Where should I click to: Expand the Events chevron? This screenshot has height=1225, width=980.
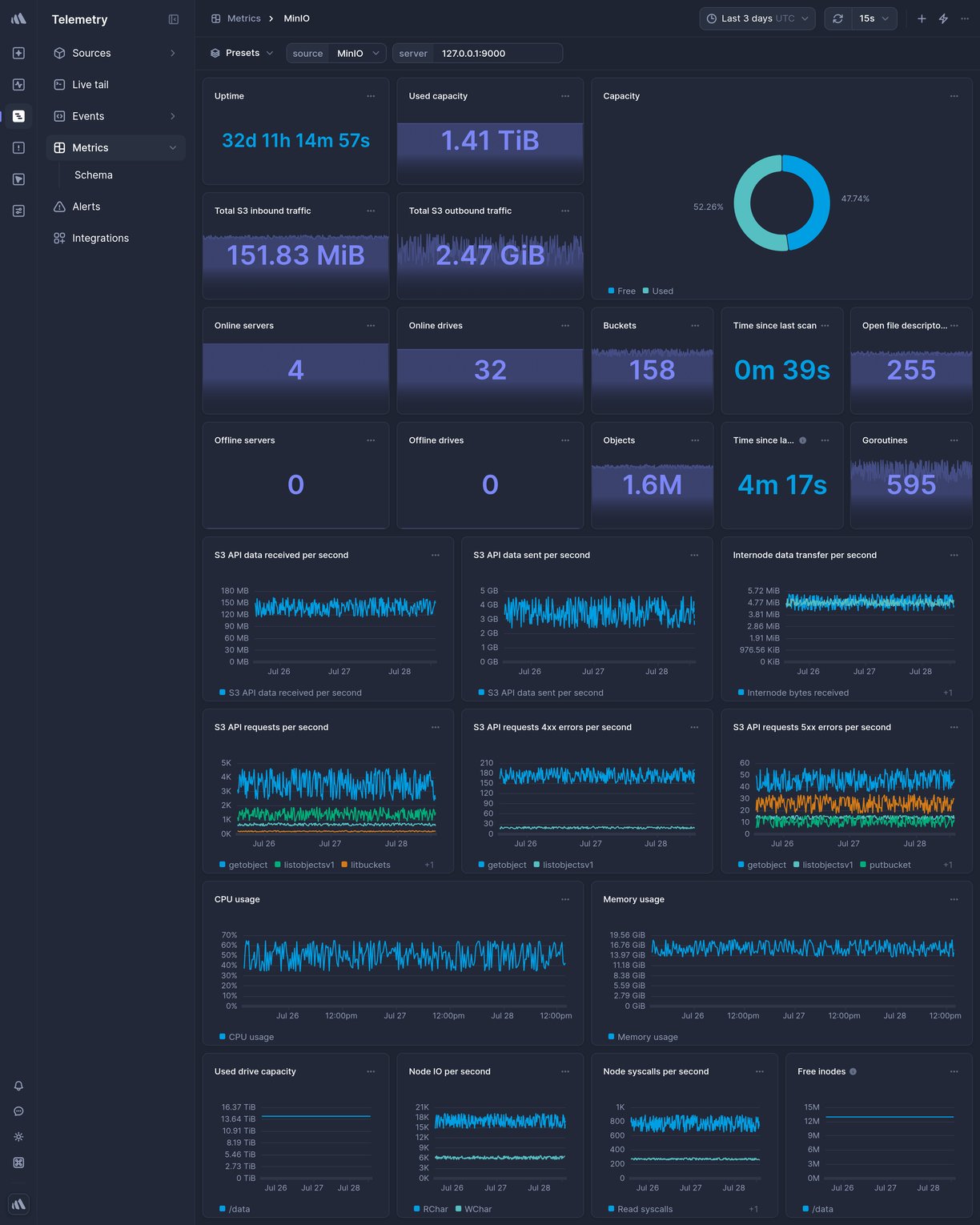[173, 116]
